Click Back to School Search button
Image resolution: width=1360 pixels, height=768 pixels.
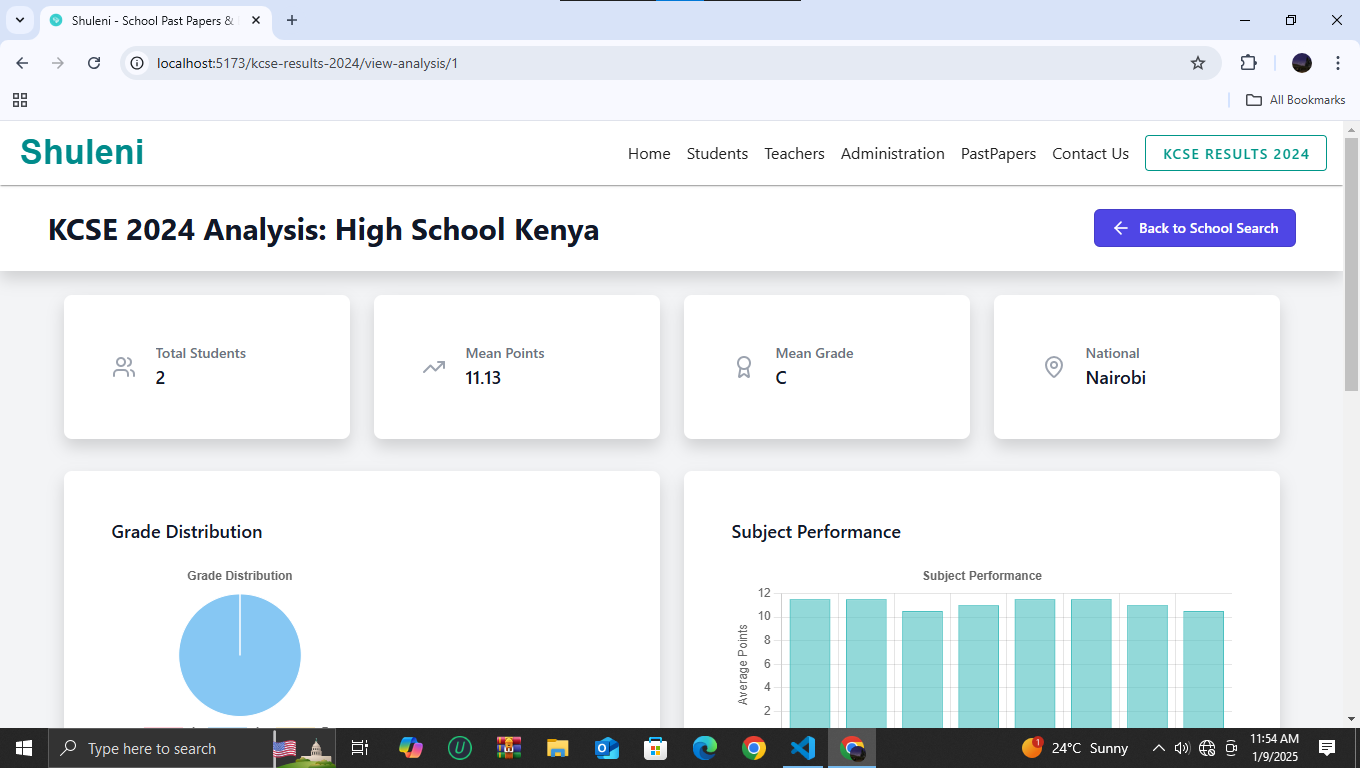click(1195, 228)
